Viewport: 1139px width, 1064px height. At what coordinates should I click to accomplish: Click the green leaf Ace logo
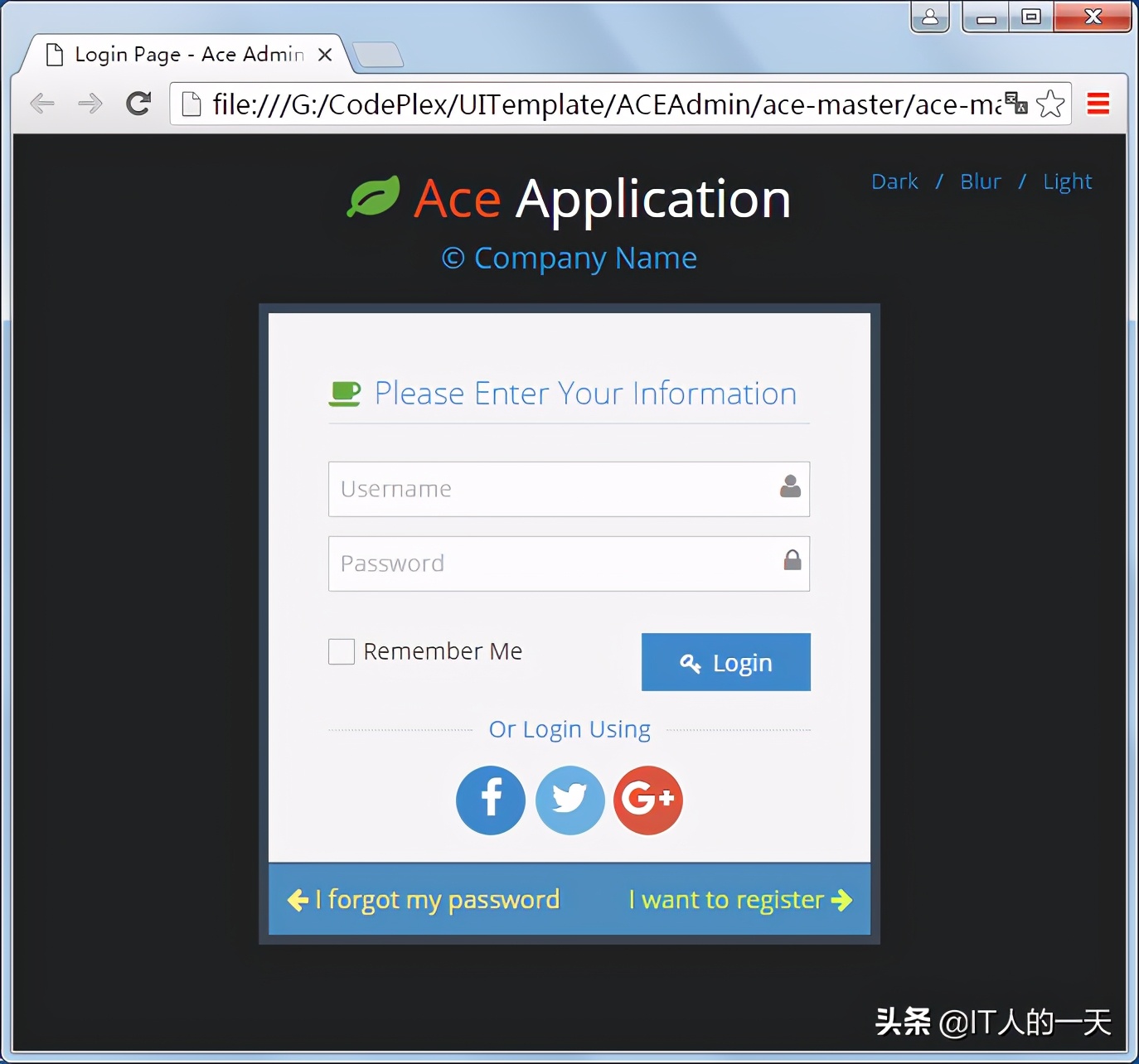tap(373, 196)
